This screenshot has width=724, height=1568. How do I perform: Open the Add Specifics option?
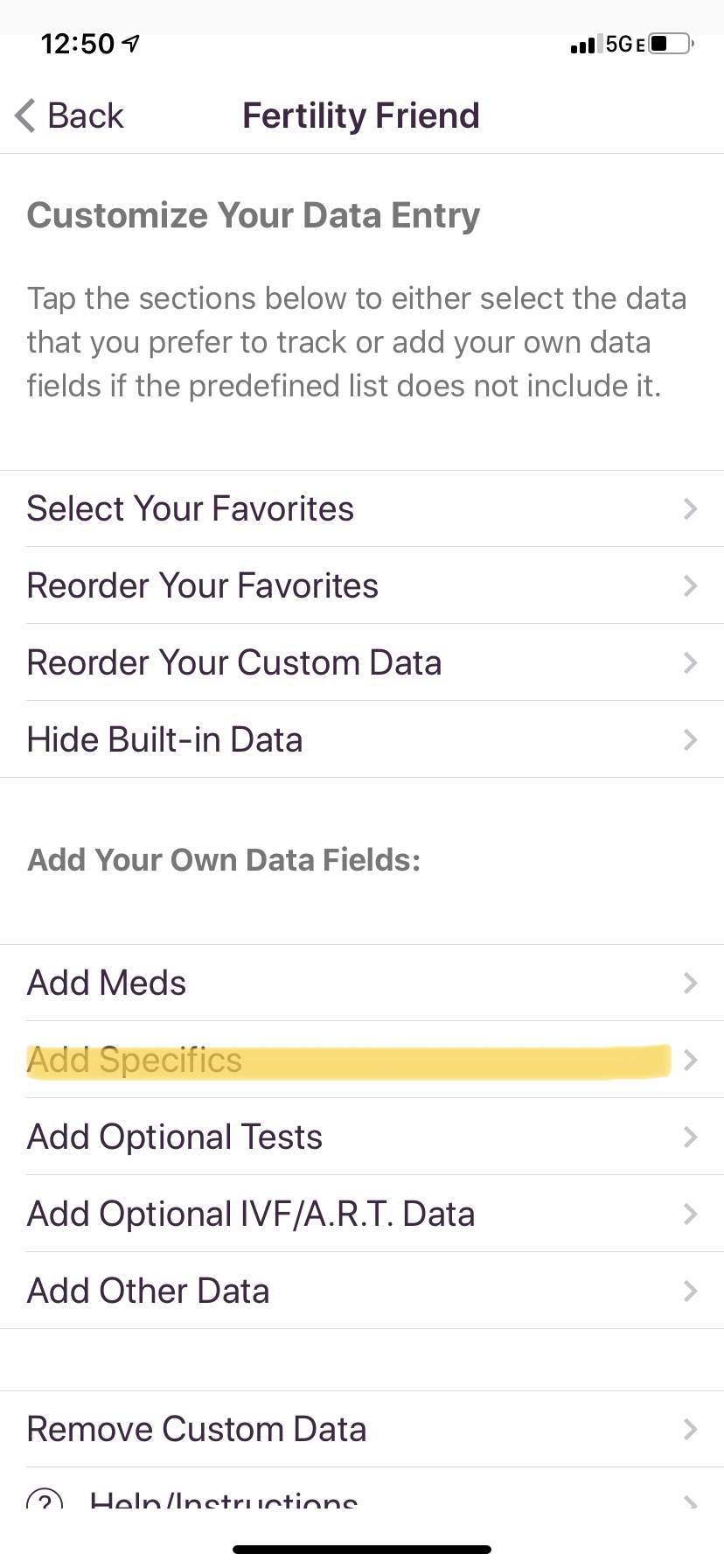click(x=135, y=1060)
